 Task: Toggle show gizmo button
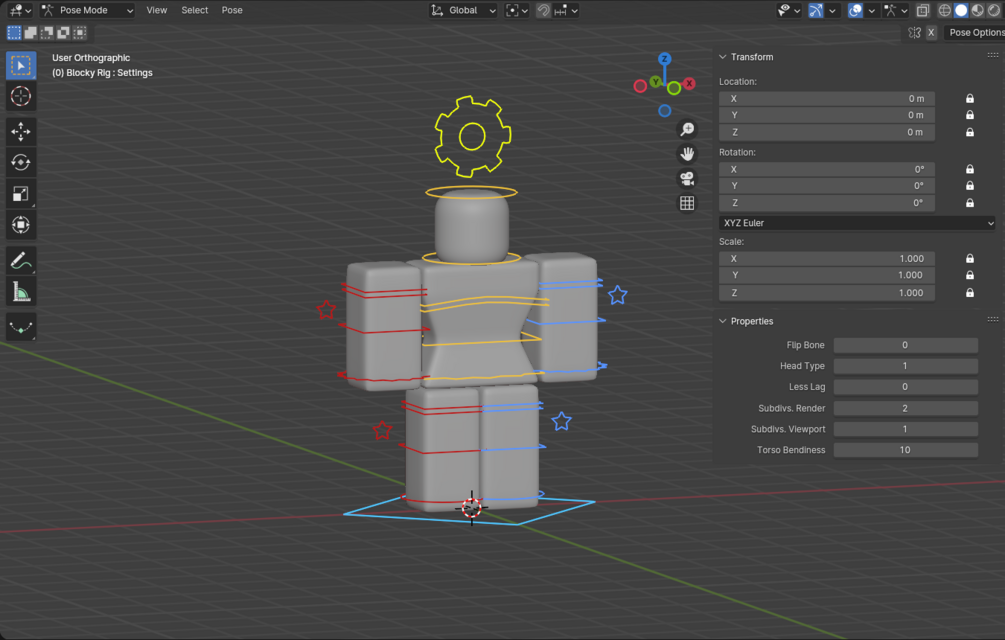point(815,10)
